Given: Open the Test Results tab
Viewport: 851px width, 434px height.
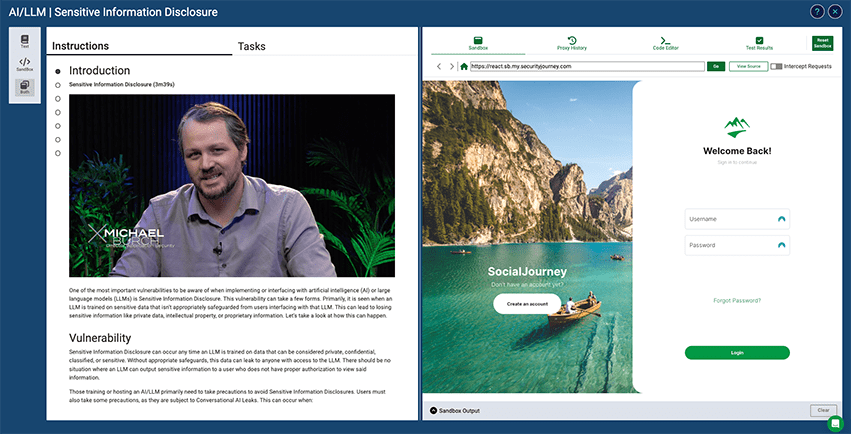Looking at the screenshot, I should [x=758, y=43].
